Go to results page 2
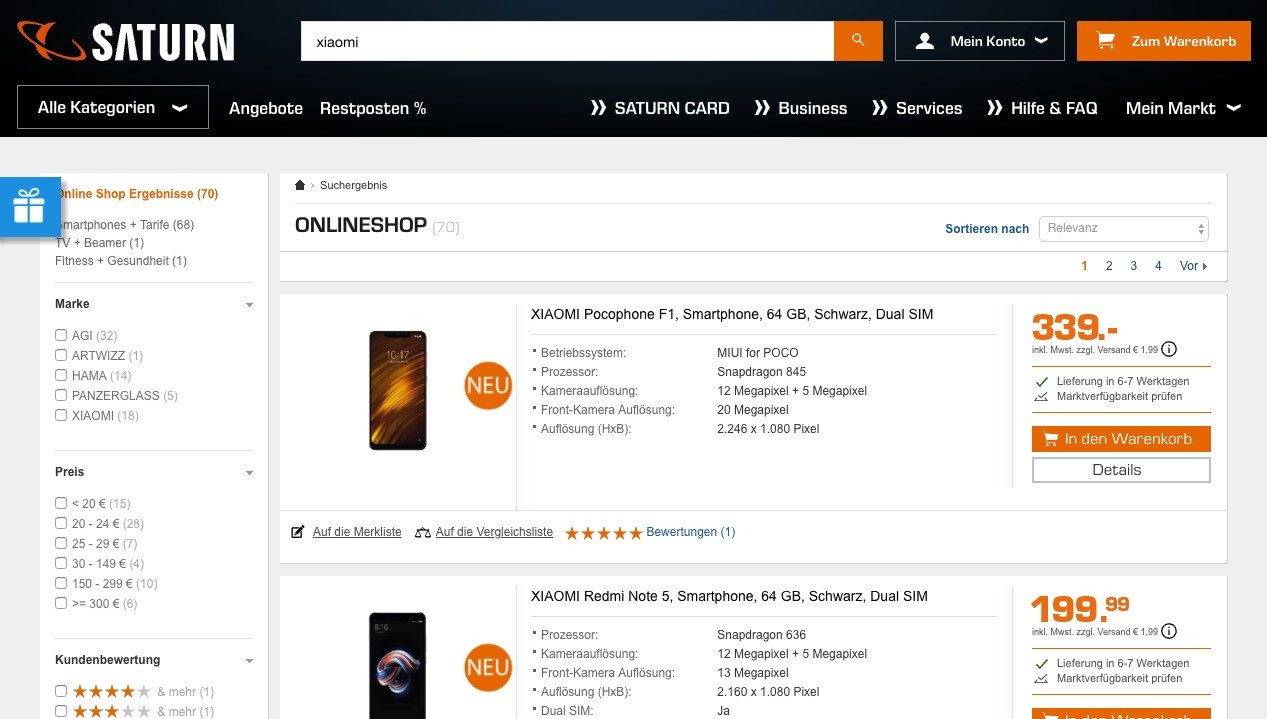The image size is (1267, 719). pos(1109,266)
